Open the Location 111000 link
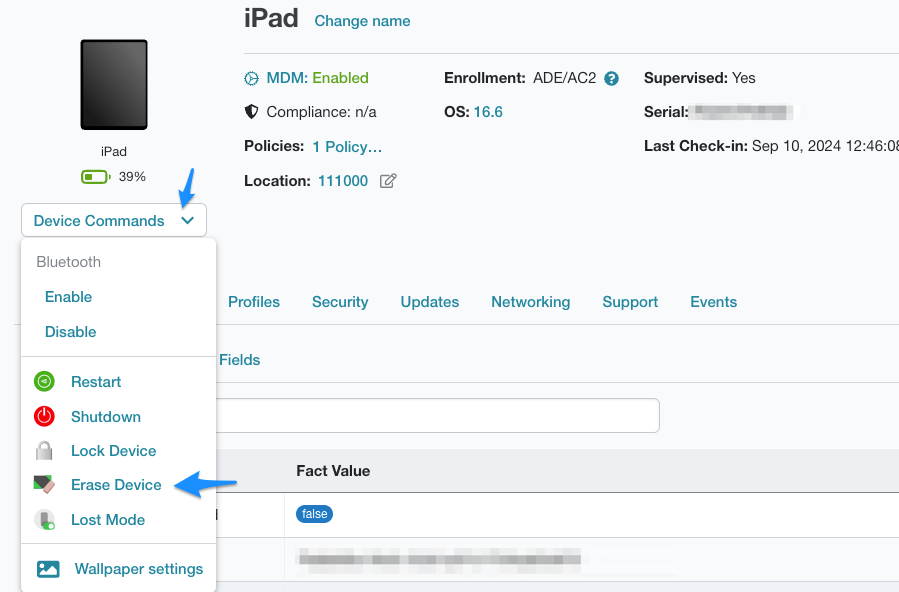Screen dimensions: 899x592 (x=343, y=181)
